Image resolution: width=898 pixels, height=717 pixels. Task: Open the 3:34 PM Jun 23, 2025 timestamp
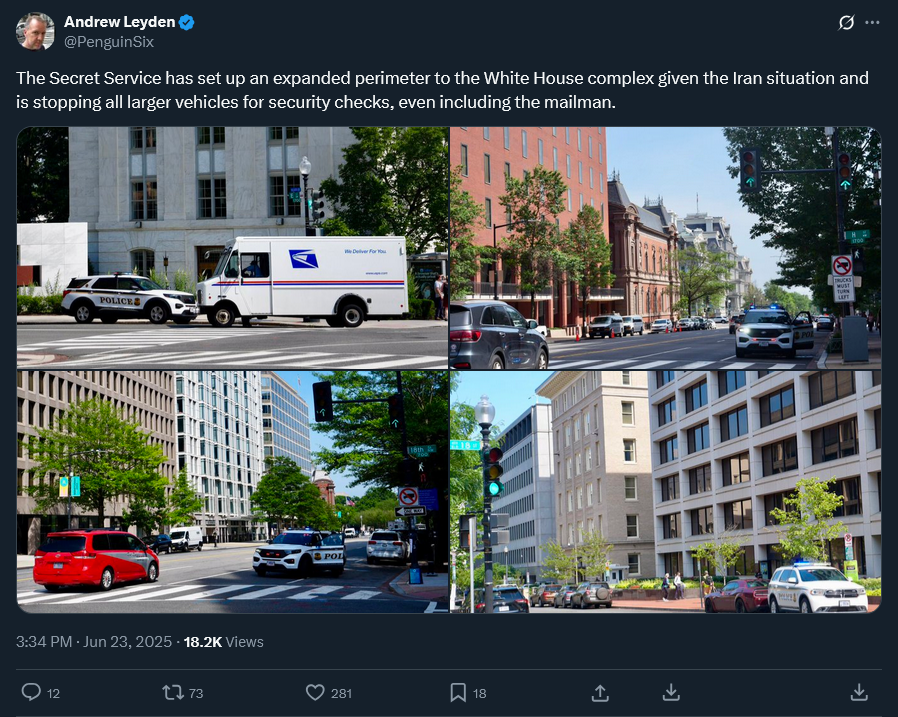[94, 642]
